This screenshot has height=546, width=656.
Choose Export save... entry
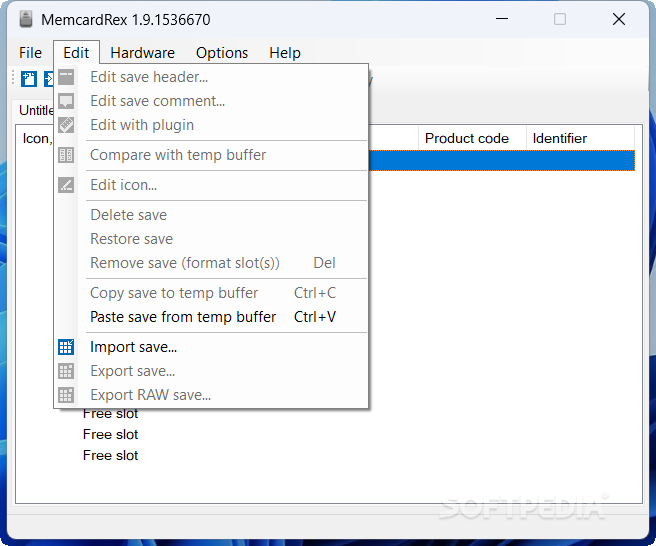211,371
